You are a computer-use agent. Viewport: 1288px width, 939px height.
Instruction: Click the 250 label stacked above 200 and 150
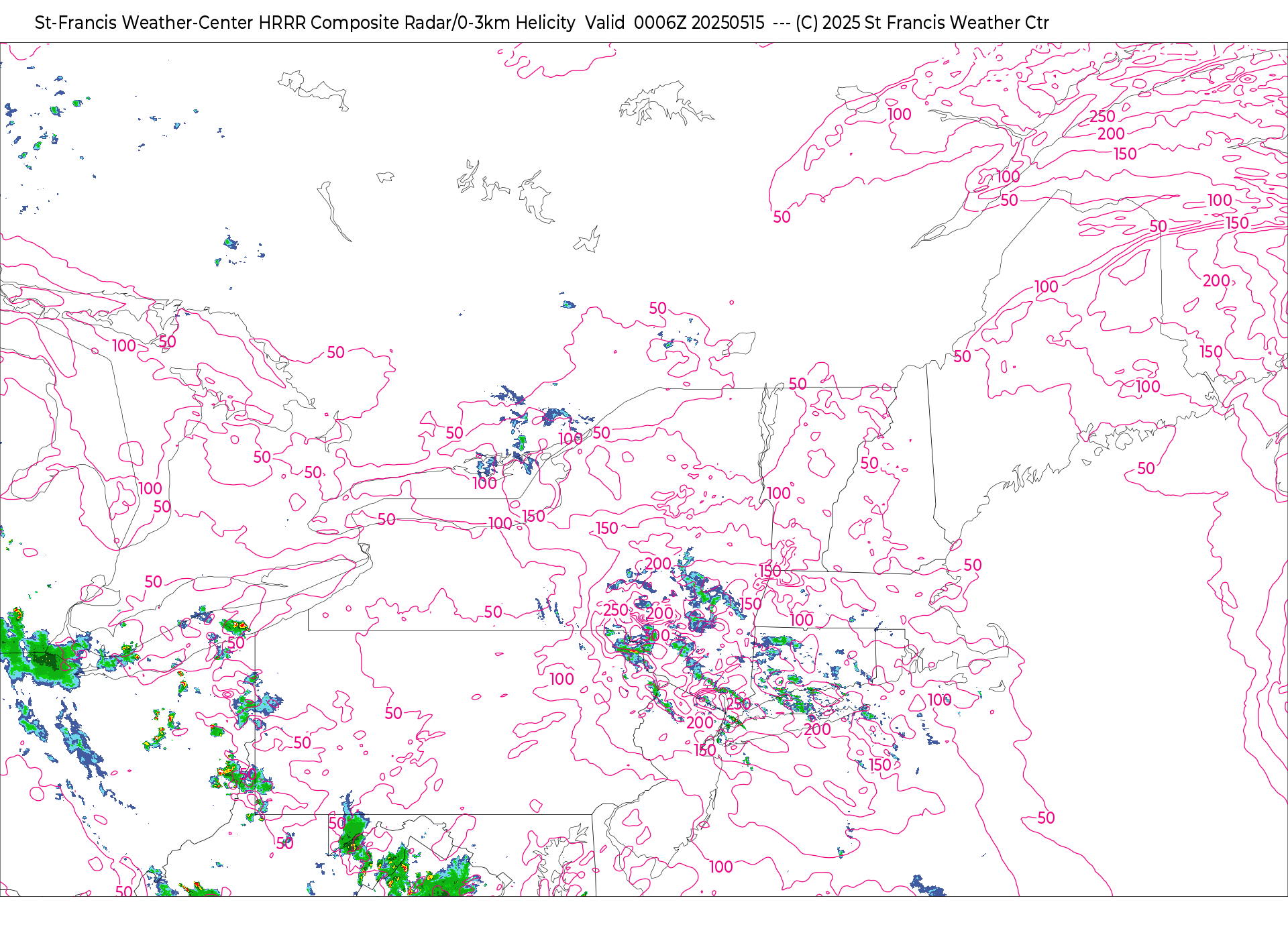(1102, 117)
